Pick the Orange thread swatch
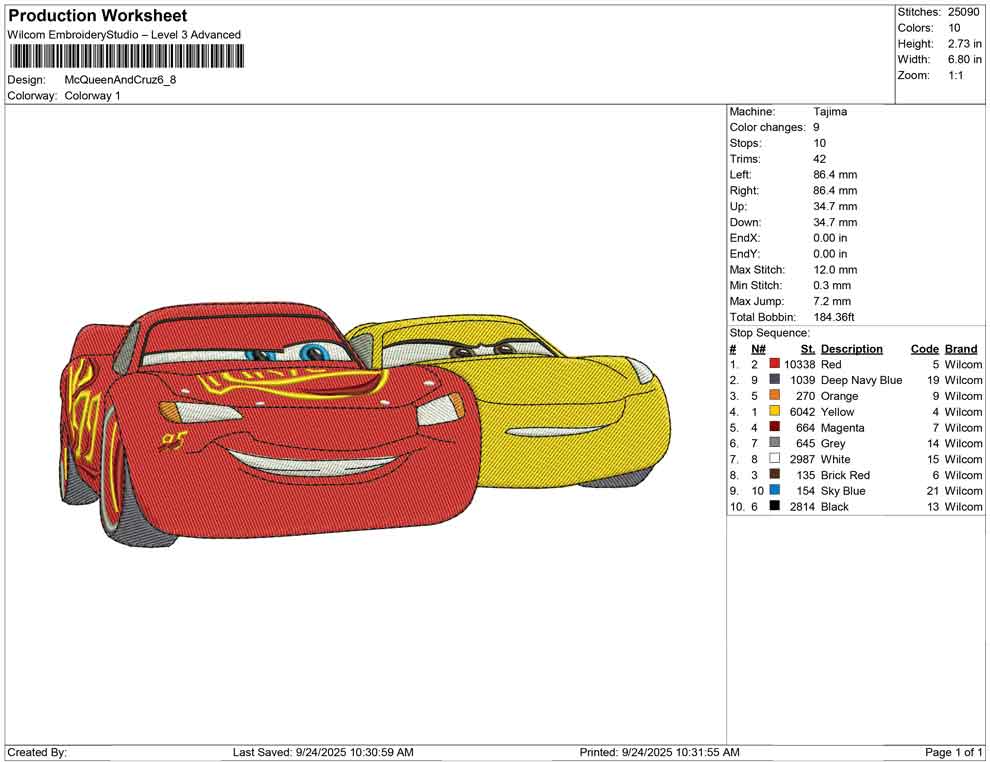This screenshot has height=762, width=990. coord(774,396)
